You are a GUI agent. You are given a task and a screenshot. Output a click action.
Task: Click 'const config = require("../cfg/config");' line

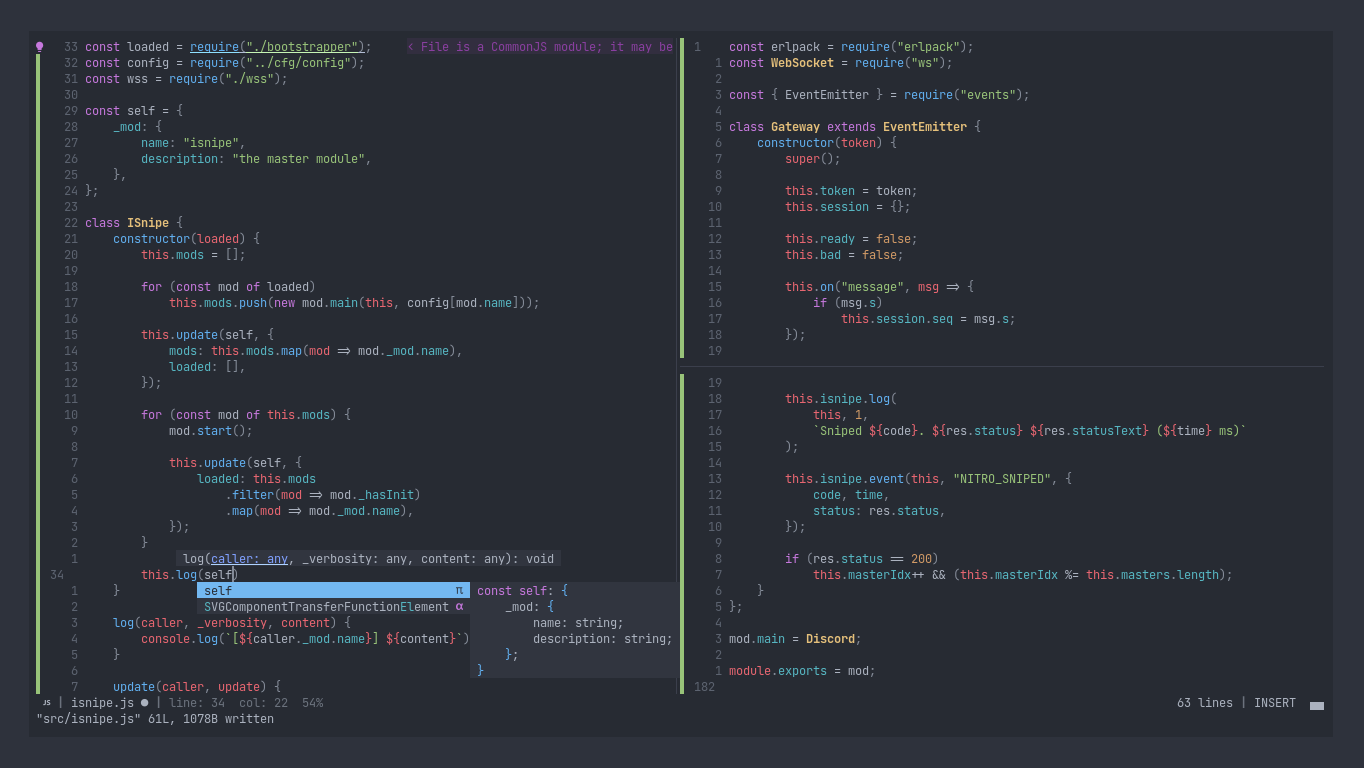[x=225, y=62]
